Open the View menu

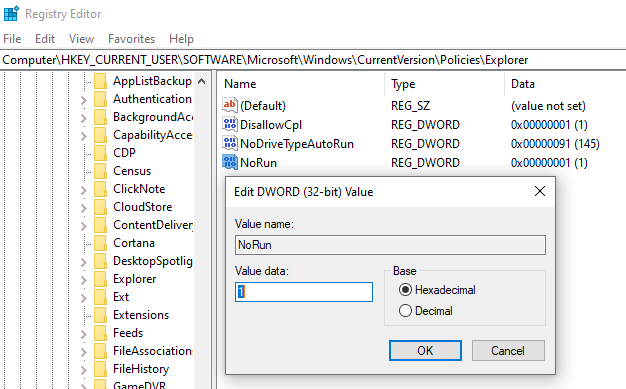click(x=81, y=39)
